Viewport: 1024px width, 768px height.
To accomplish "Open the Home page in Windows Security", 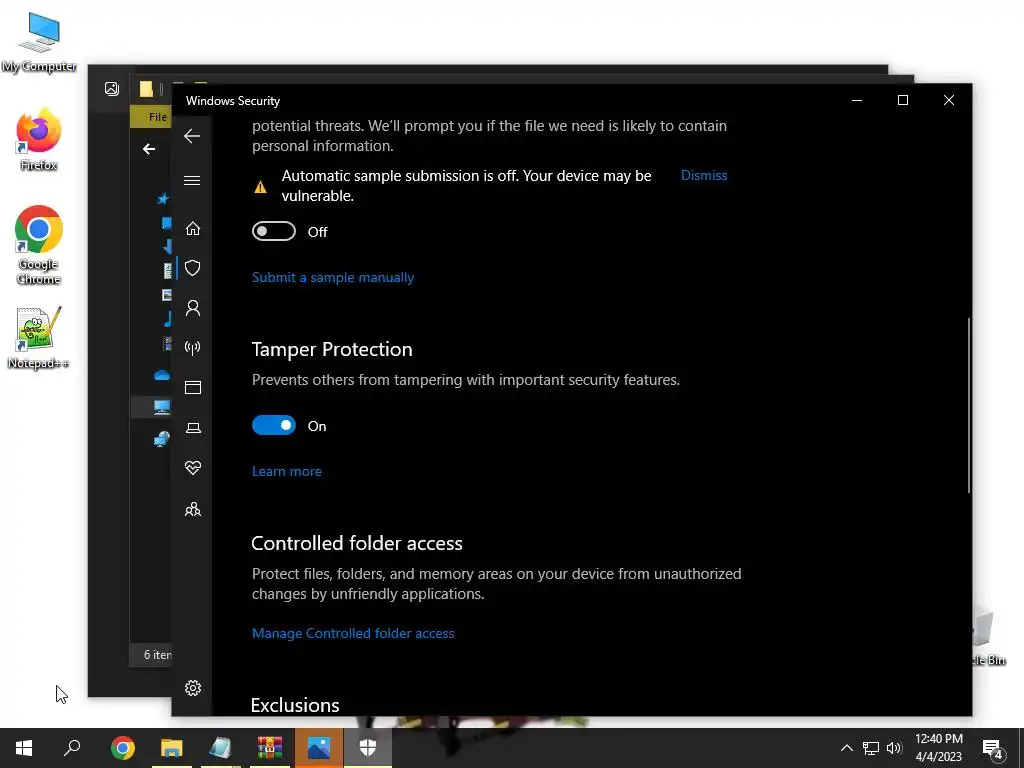I will point(193,229).
